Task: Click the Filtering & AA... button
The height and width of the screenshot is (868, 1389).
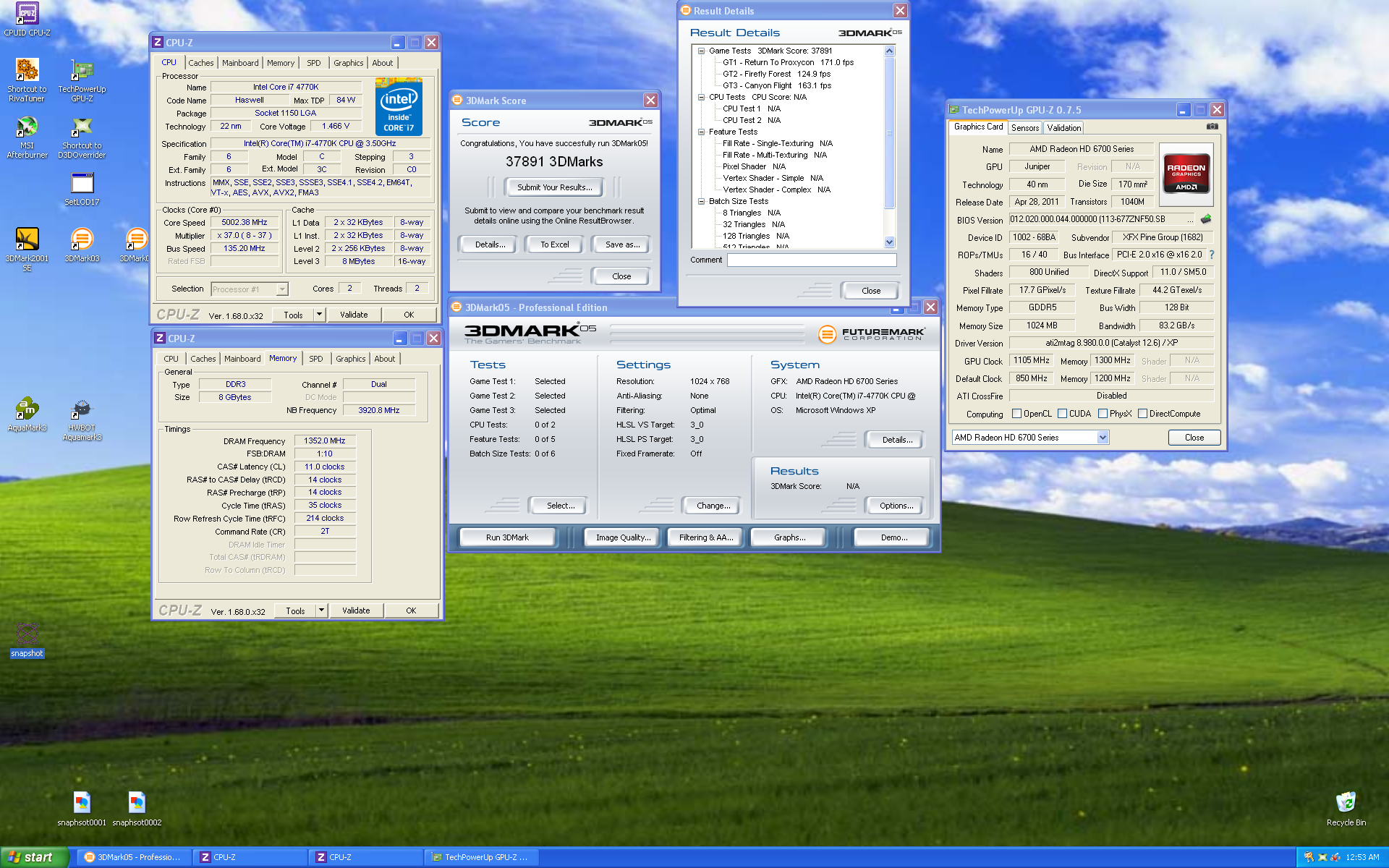Action: (706, 537)
